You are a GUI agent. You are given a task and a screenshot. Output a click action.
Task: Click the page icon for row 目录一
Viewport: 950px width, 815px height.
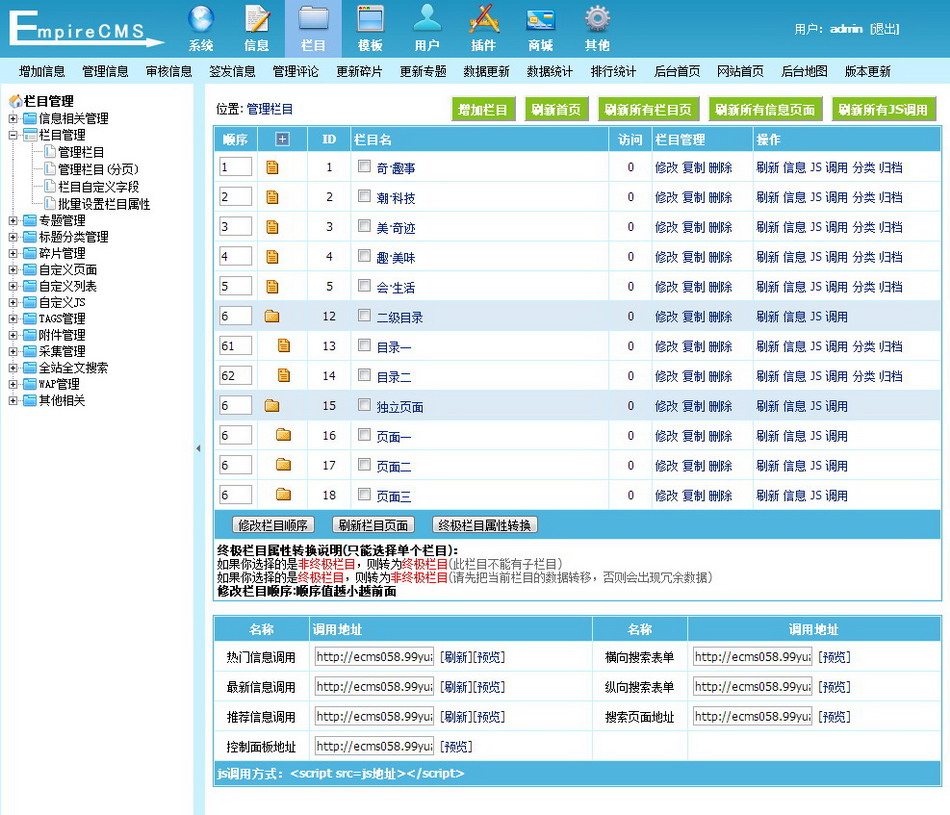284,345
